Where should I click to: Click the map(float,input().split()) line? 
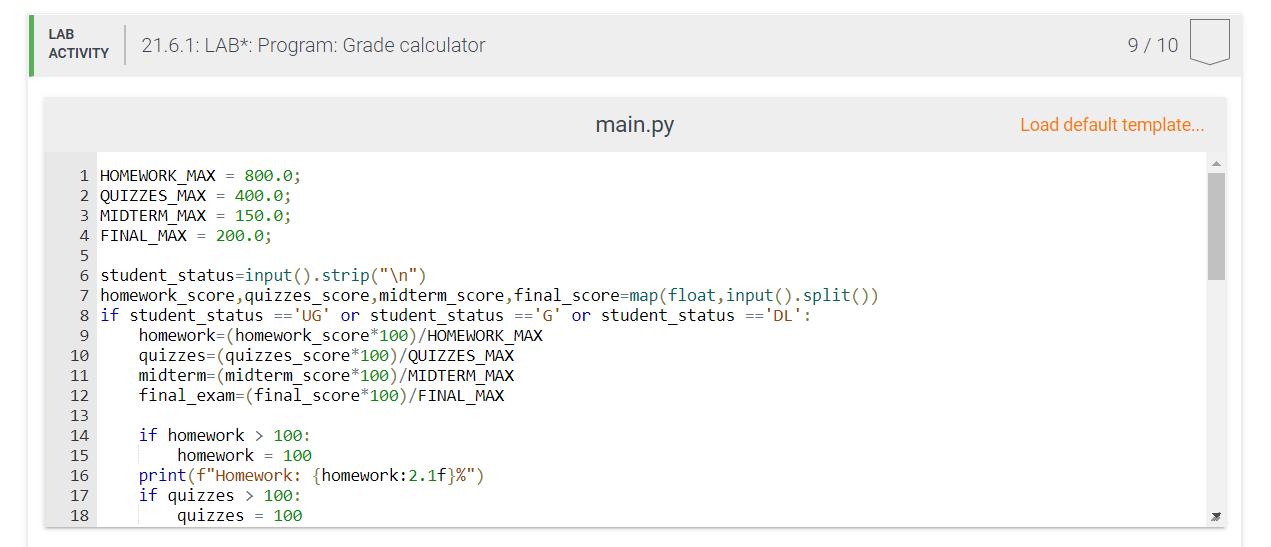tap(489, 296)
